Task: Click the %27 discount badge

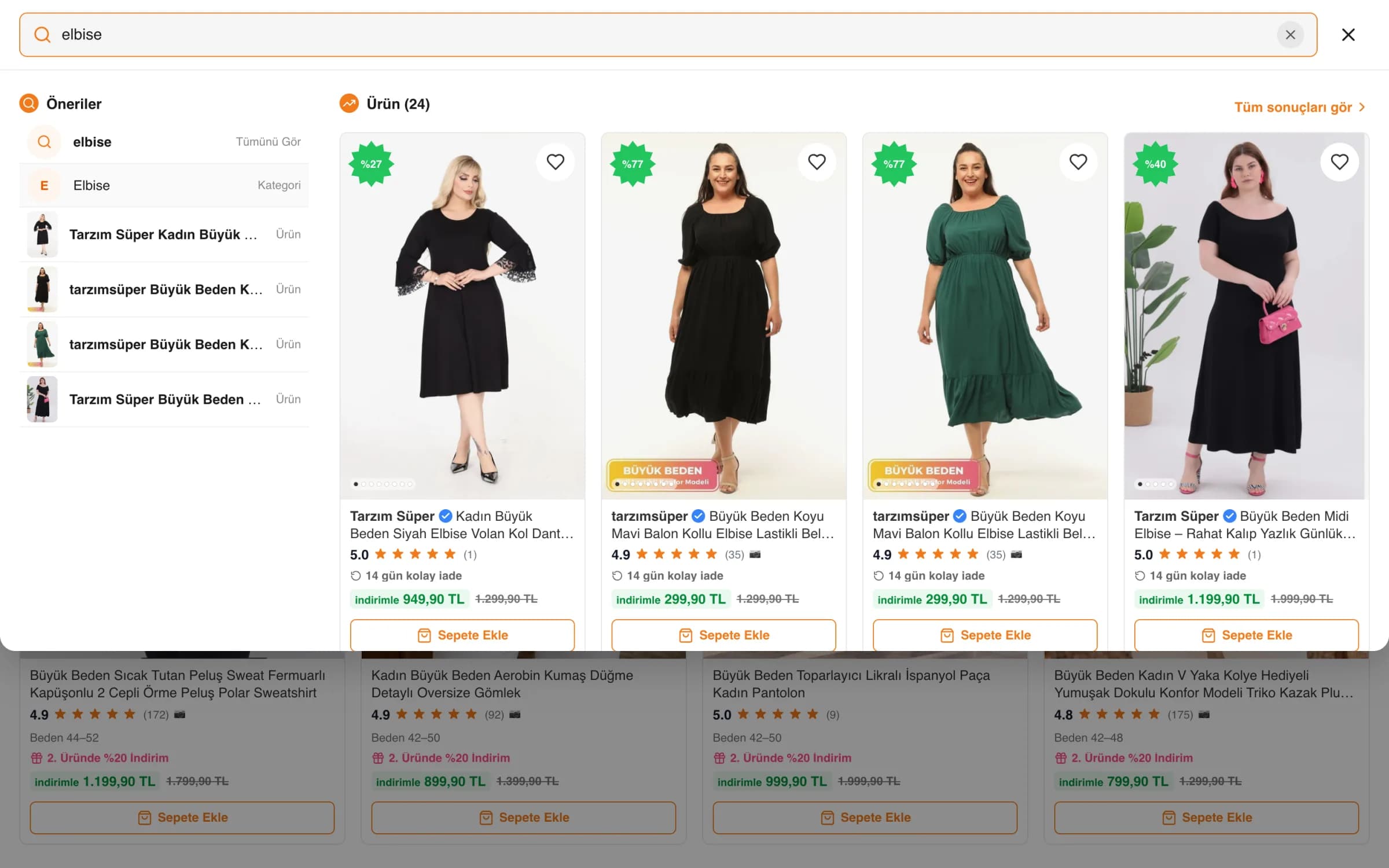Action: coord(371,164)
